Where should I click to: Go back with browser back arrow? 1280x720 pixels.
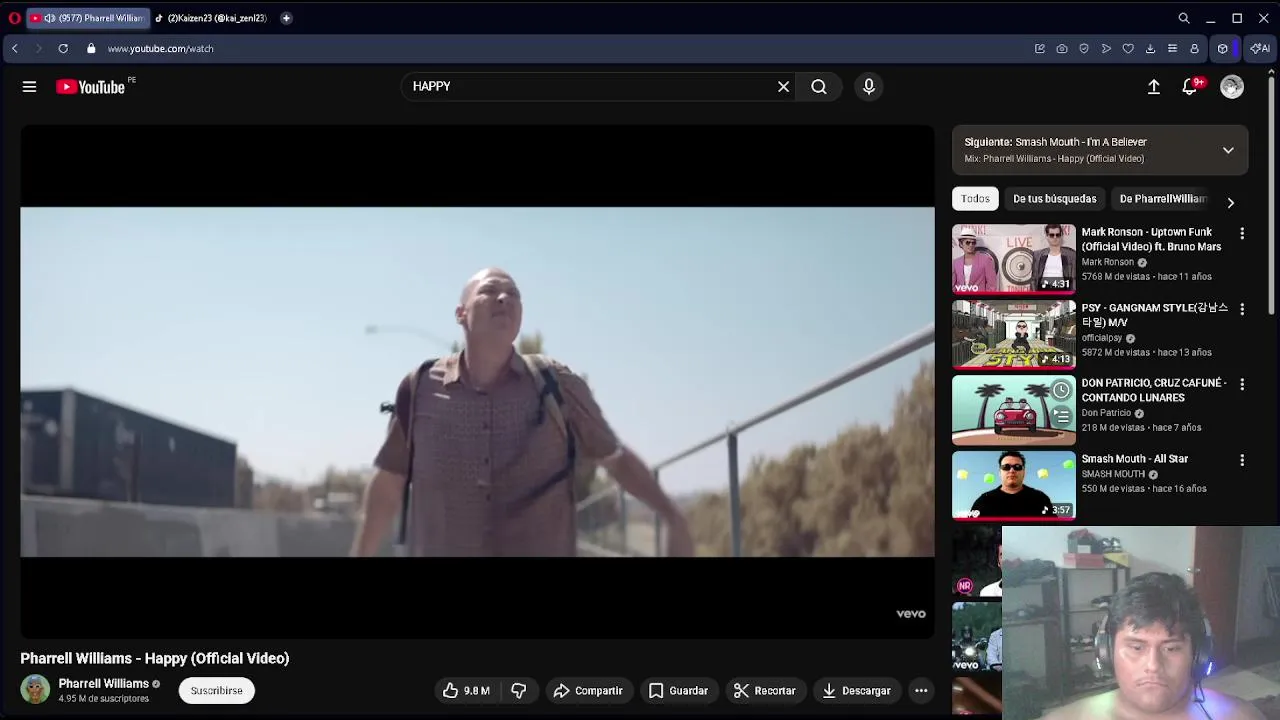click(14, 48)
